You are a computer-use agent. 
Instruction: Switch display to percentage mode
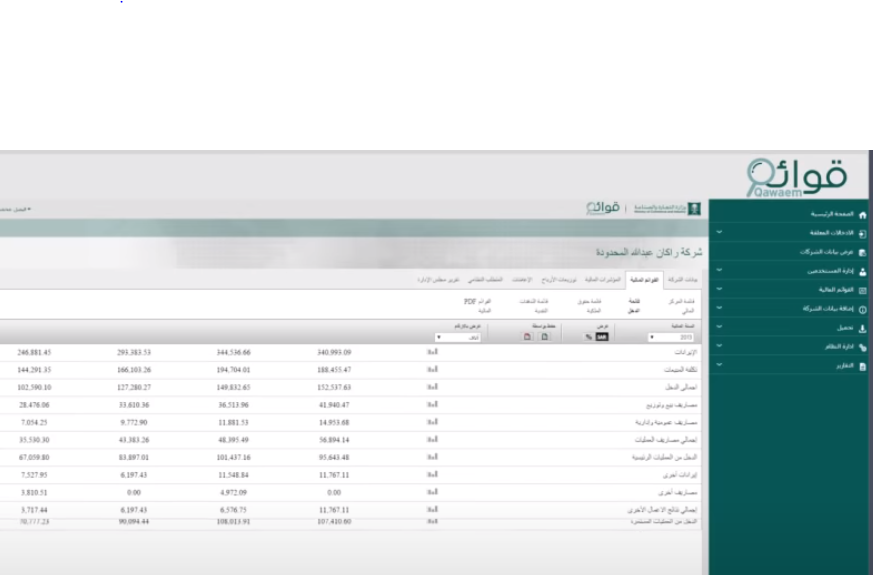point(588,338)
